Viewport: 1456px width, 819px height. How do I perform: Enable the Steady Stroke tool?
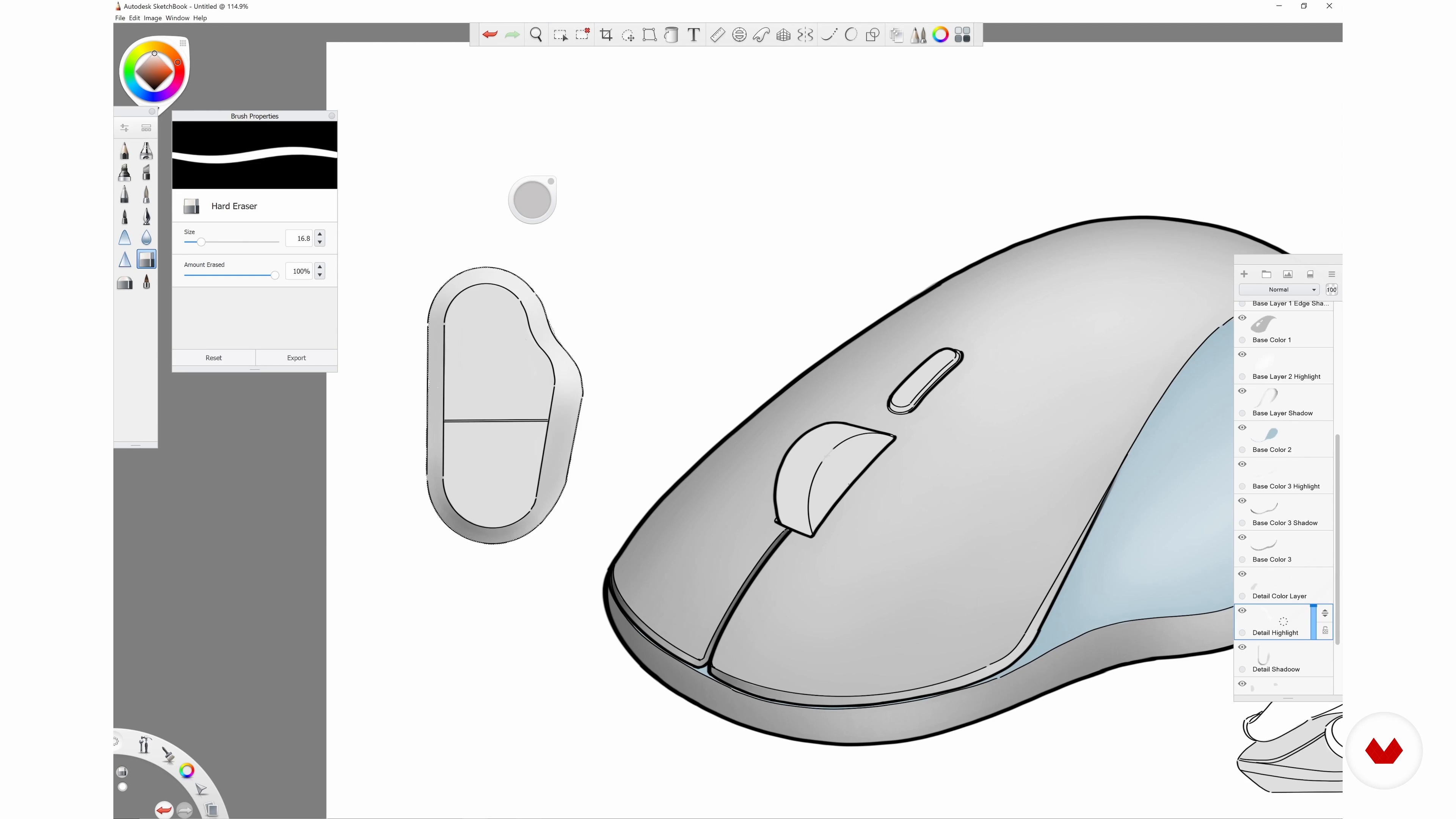click(x=828, y=35)
